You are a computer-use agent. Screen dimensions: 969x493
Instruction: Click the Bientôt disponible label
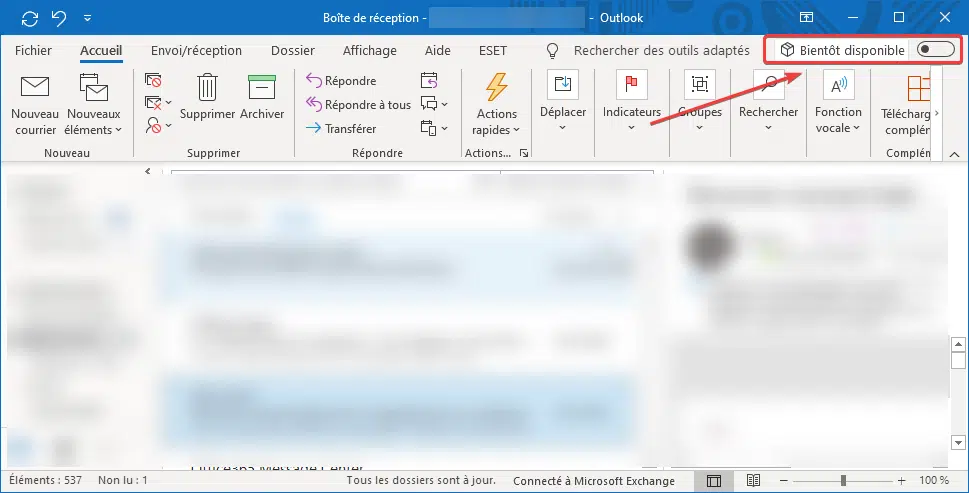[852, 51]
